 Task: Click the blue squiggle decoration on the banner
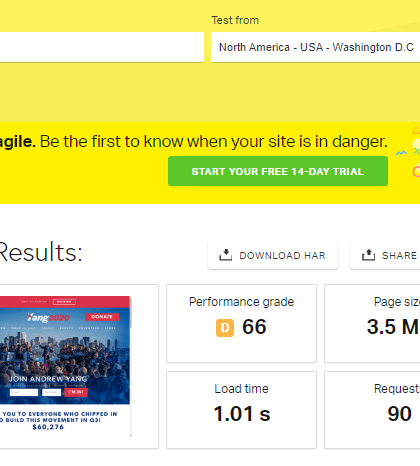click(x=401, y=153)
